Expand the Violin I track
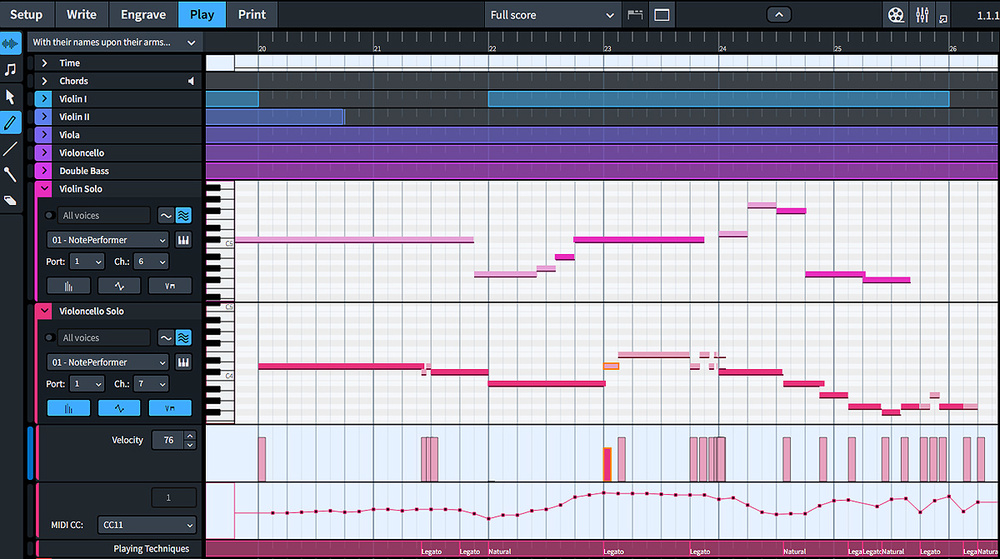The width and height of the screenshot is (1000, 559). [x=44, y=99]
